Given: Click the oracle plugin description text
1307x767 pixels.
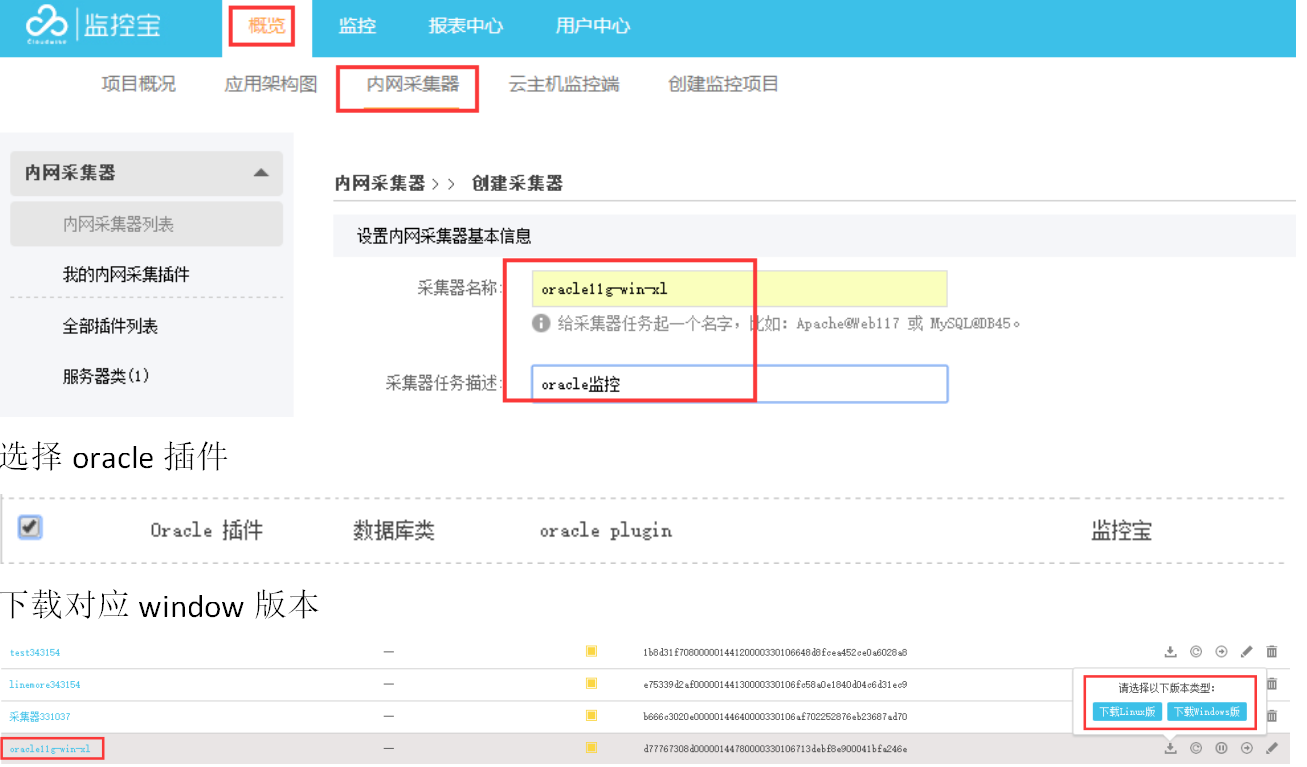Looking at the screenshot, I should (606, 530).
